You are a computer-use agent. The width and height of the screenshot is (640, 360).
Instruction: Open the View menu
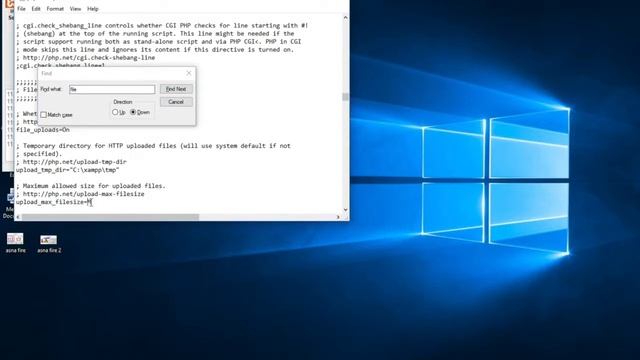(x=75, y=9)
